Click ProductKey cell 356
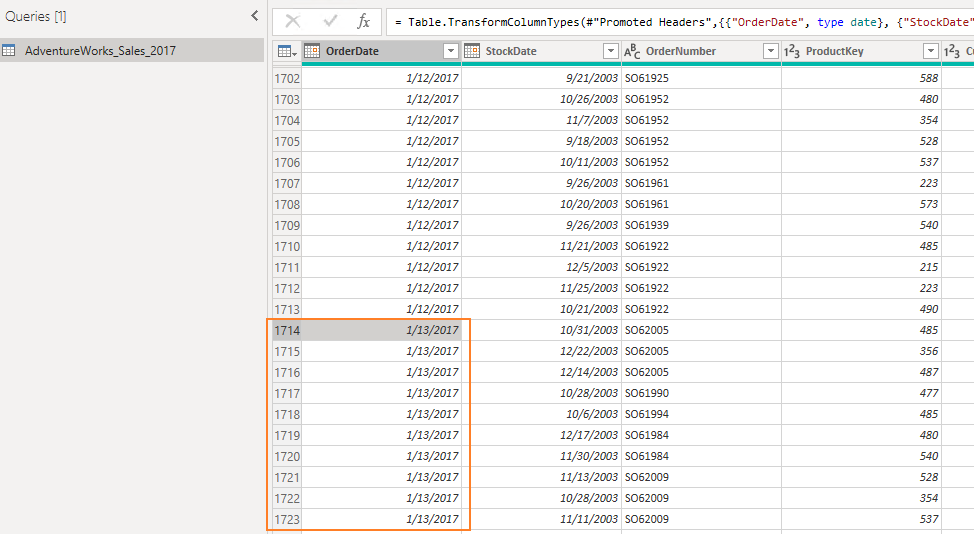This screenshot has height=534, width=974. (x=862, y=351)
